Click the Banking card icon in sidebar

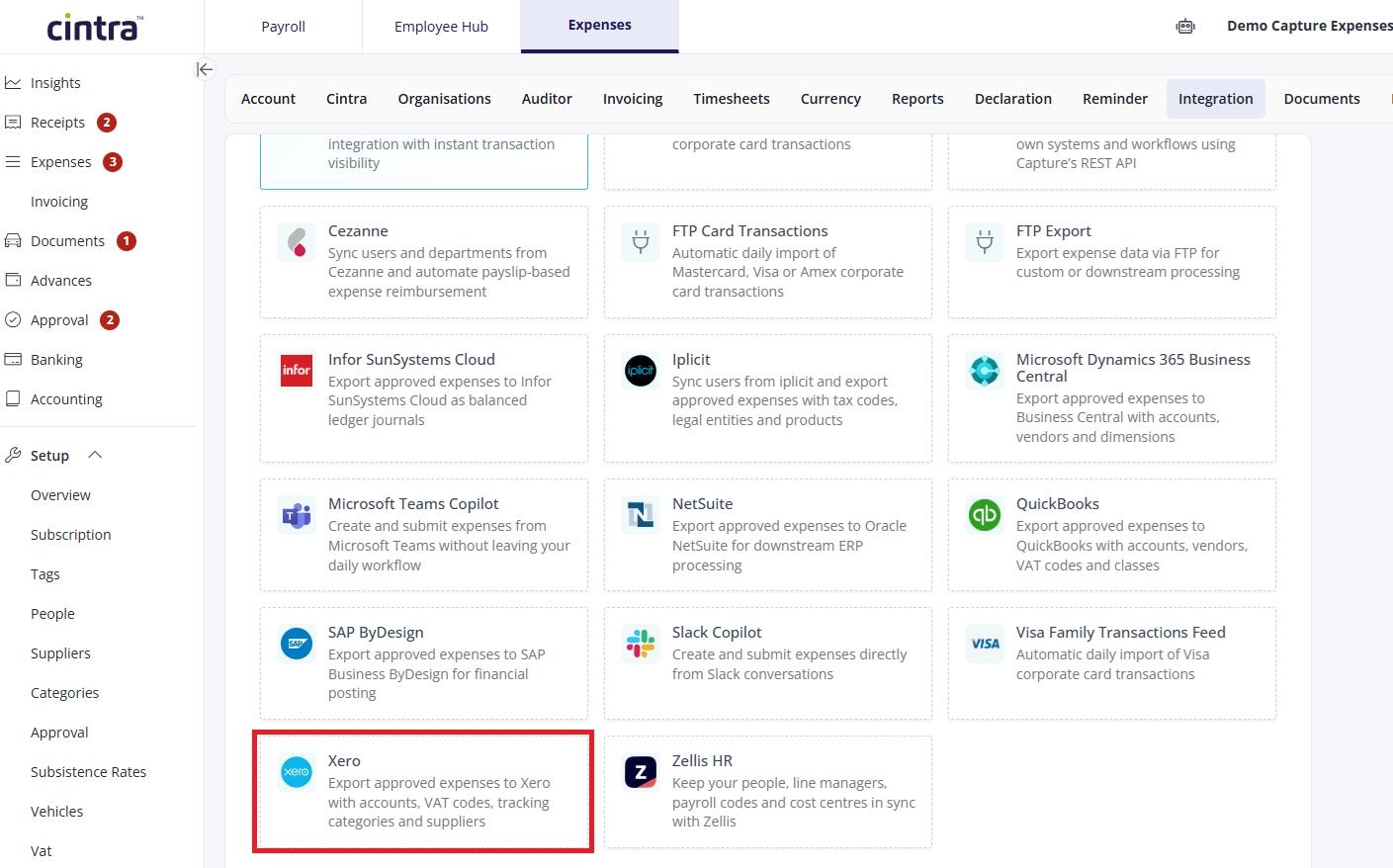click(x=13, y=360)
